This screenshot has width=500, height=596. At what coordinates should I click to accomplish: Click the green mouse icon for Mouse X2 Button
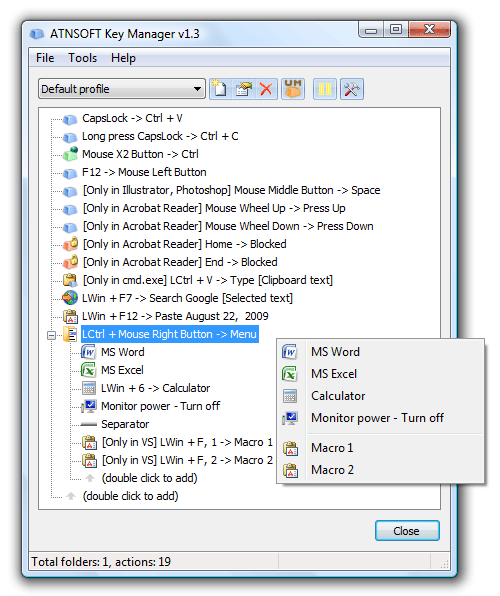[x=70, y=154]
